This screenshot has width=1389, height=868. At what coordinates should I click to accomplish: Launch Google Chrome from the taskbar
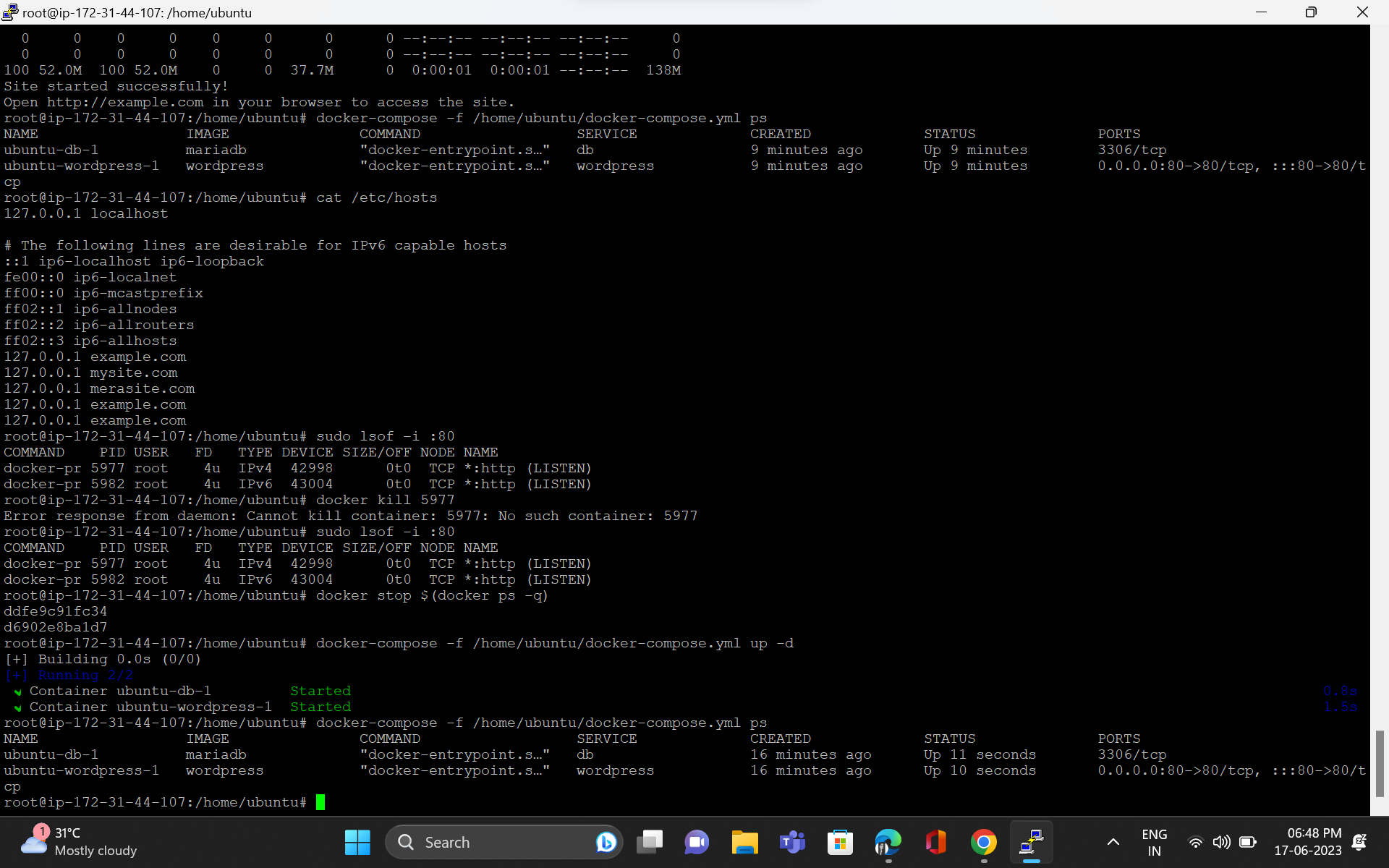(x=982, y=842)
